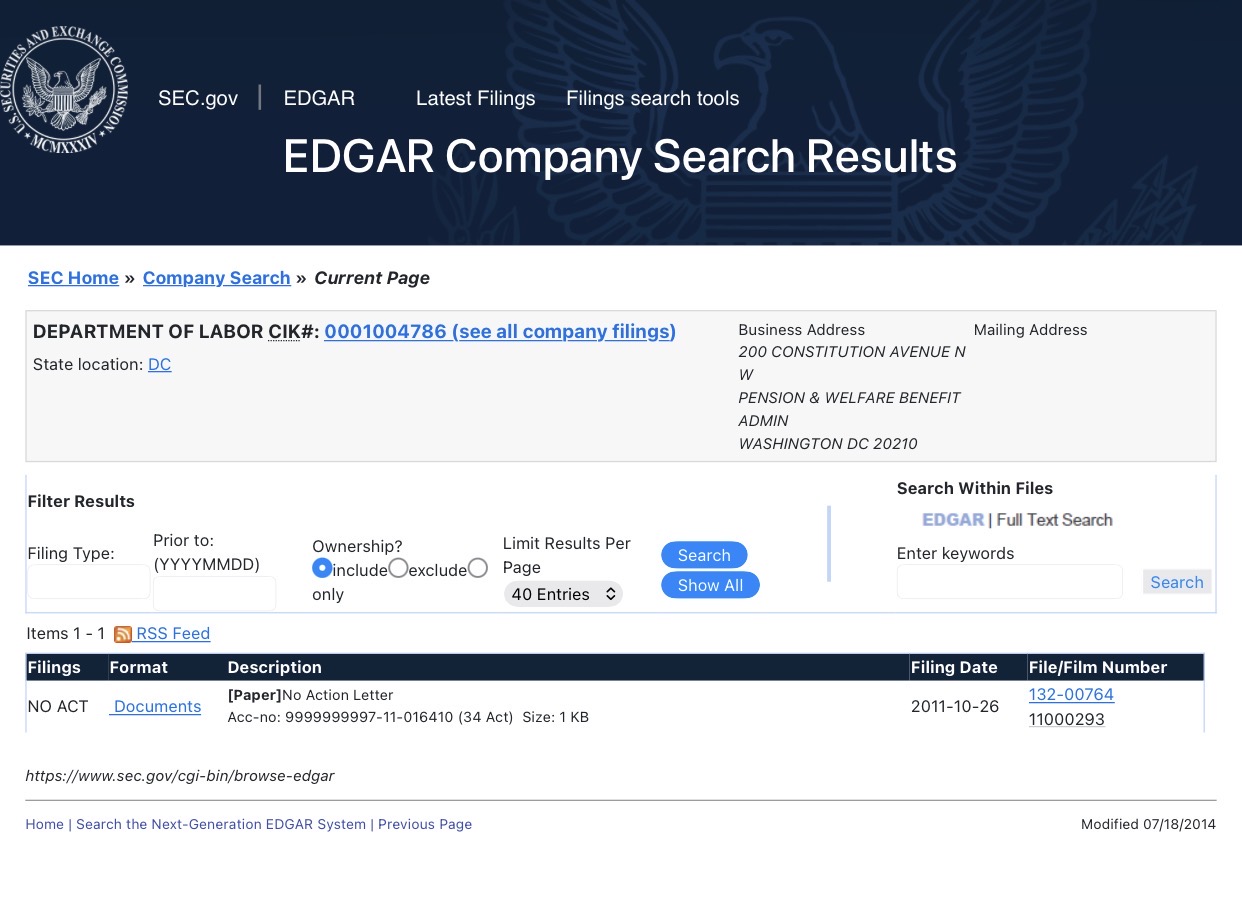Image resolution: width=1242 pixels, height=909 pixels.
Task: Click the browse-edgar URL text
Action: (180, 775)
